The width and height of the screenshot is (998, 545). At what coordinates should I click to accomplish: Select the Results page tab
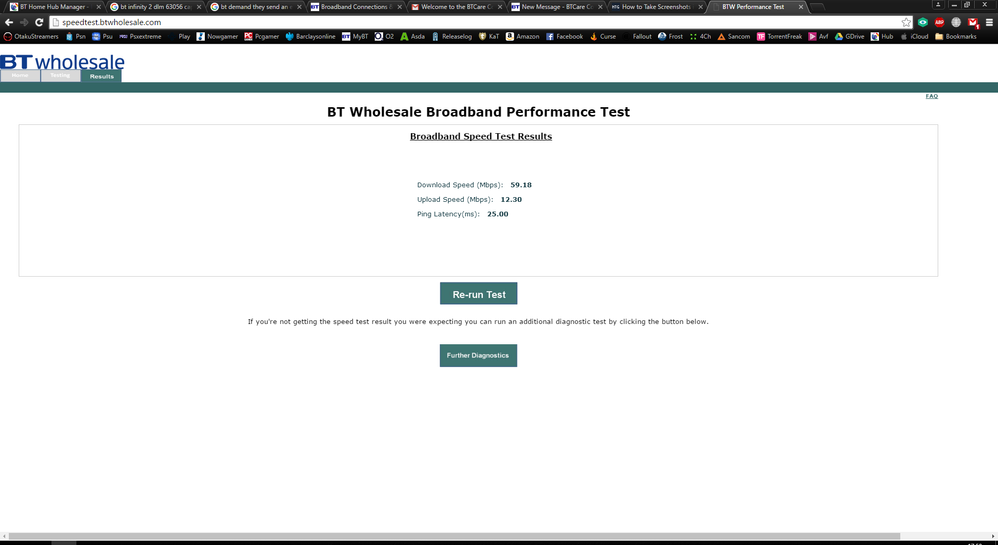[x=101, y=76]
